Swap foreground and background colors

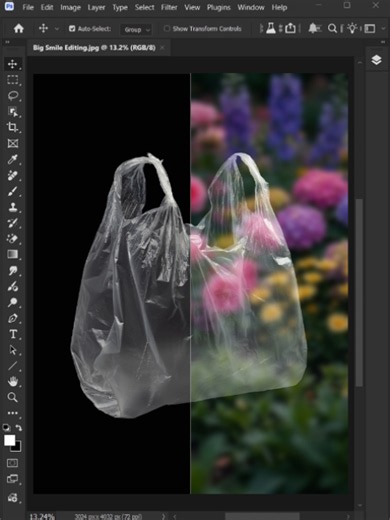click(x=19, y=427)
